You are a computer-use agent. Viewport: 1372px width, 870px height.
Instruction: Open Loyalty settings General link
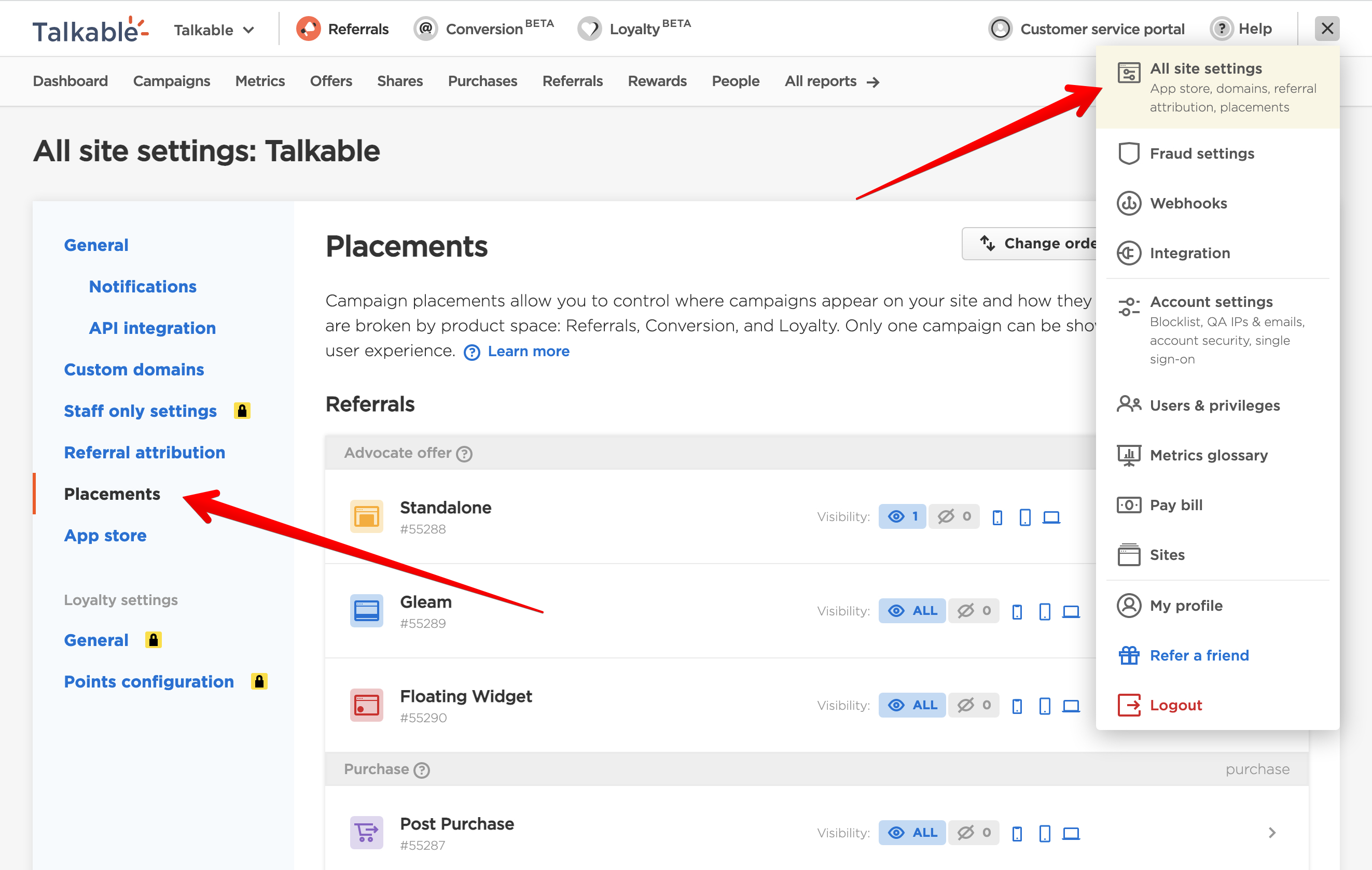coord(96,640)
